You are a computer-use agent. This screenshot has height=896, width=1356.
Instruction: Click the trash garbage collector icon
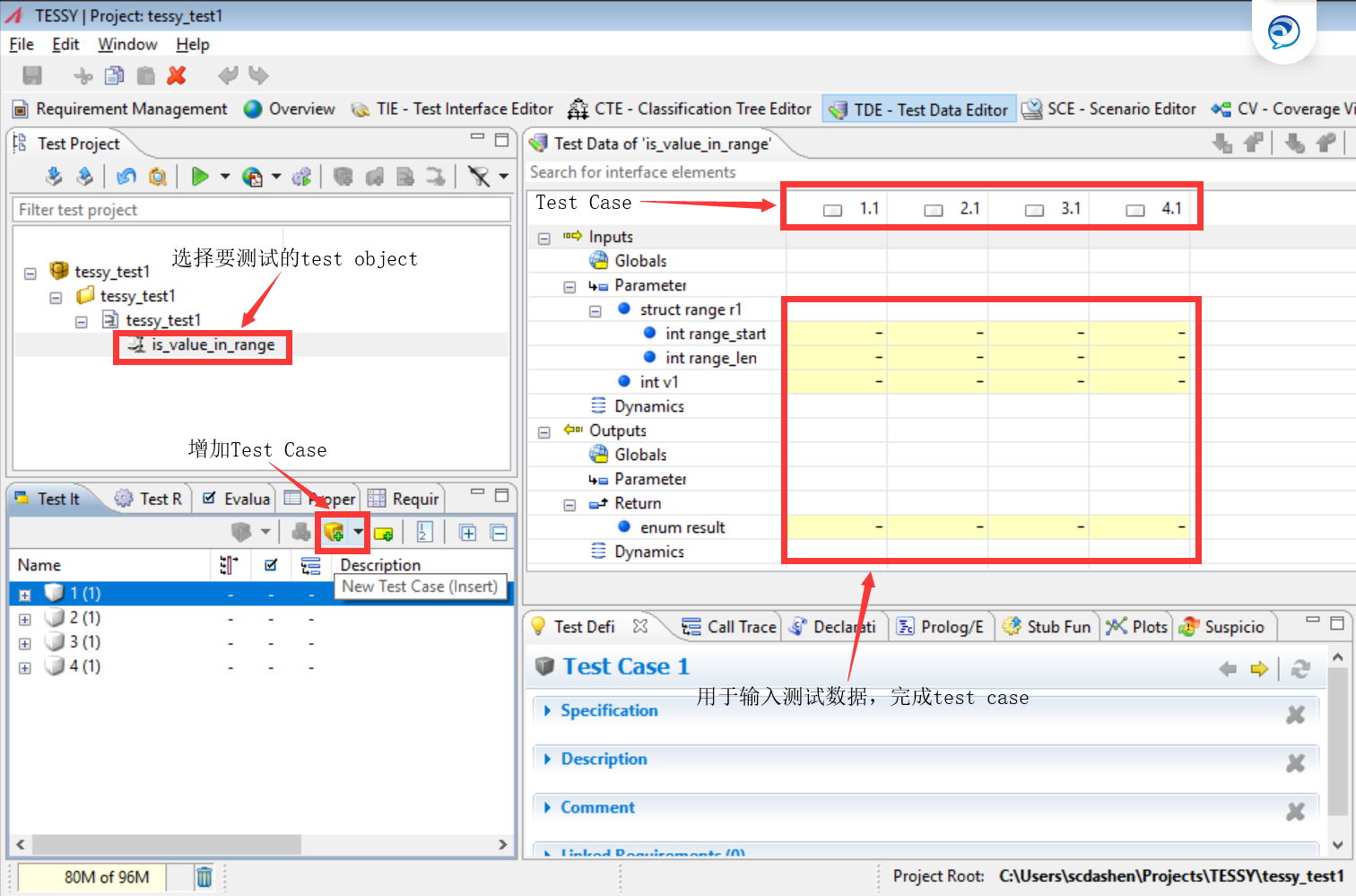204,876
